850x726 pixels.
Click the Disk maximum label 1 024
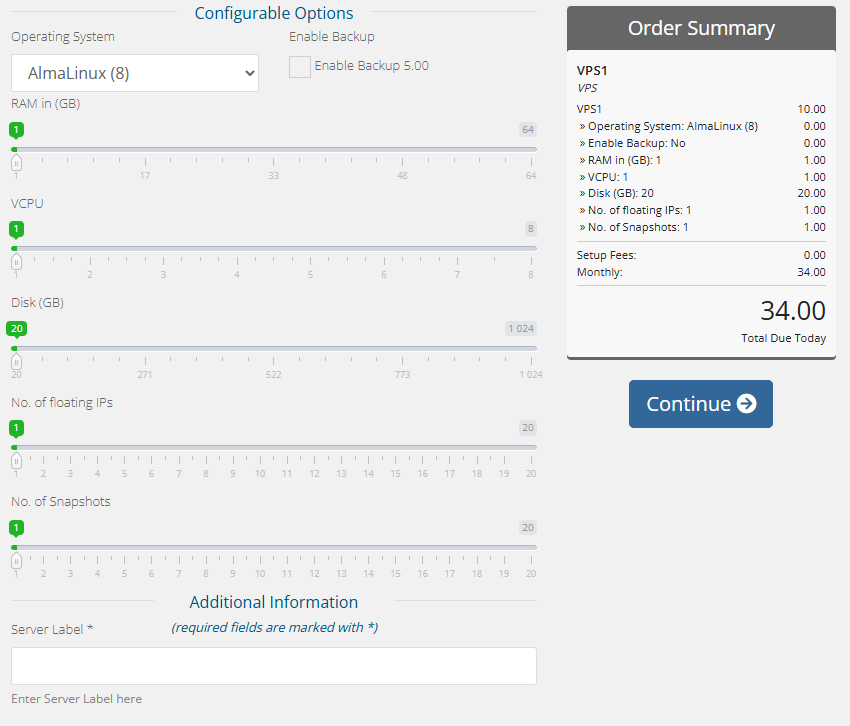click(520, 328)
